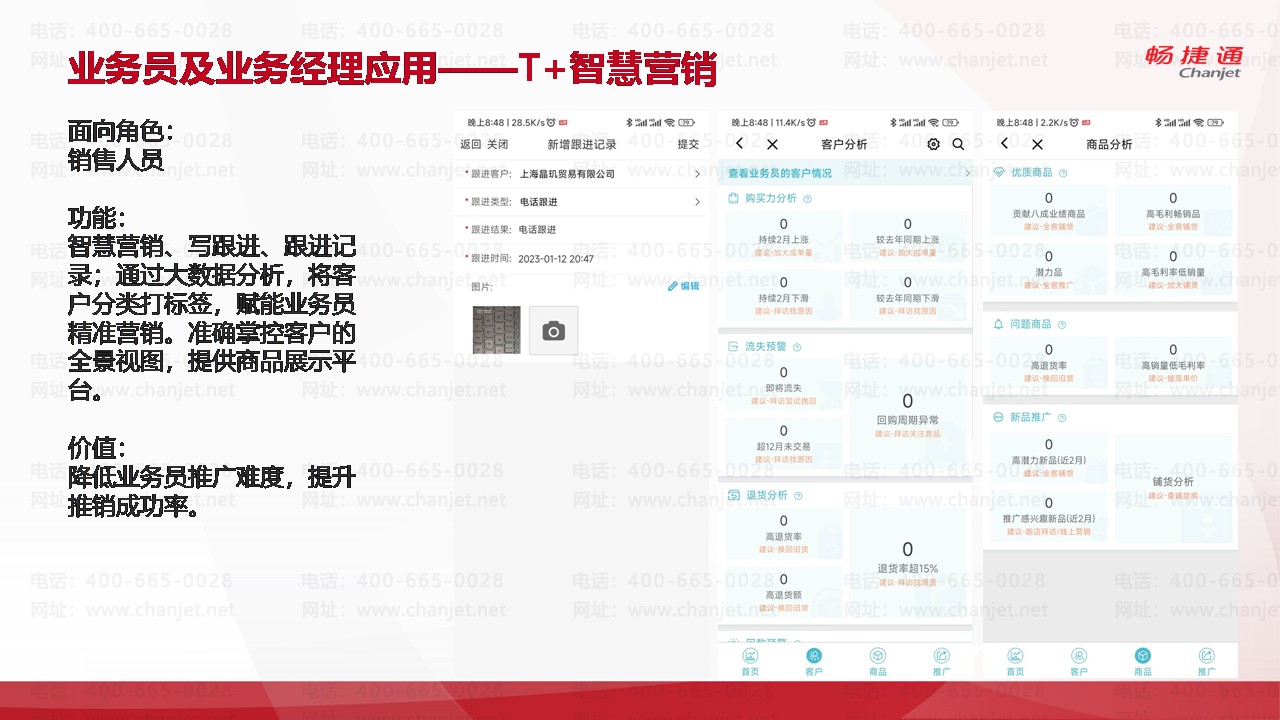Image resolution: width=1280 pixels, height=720 pixels.
Task: Click help icon beside 流失预警
Action: coord(797,347)
